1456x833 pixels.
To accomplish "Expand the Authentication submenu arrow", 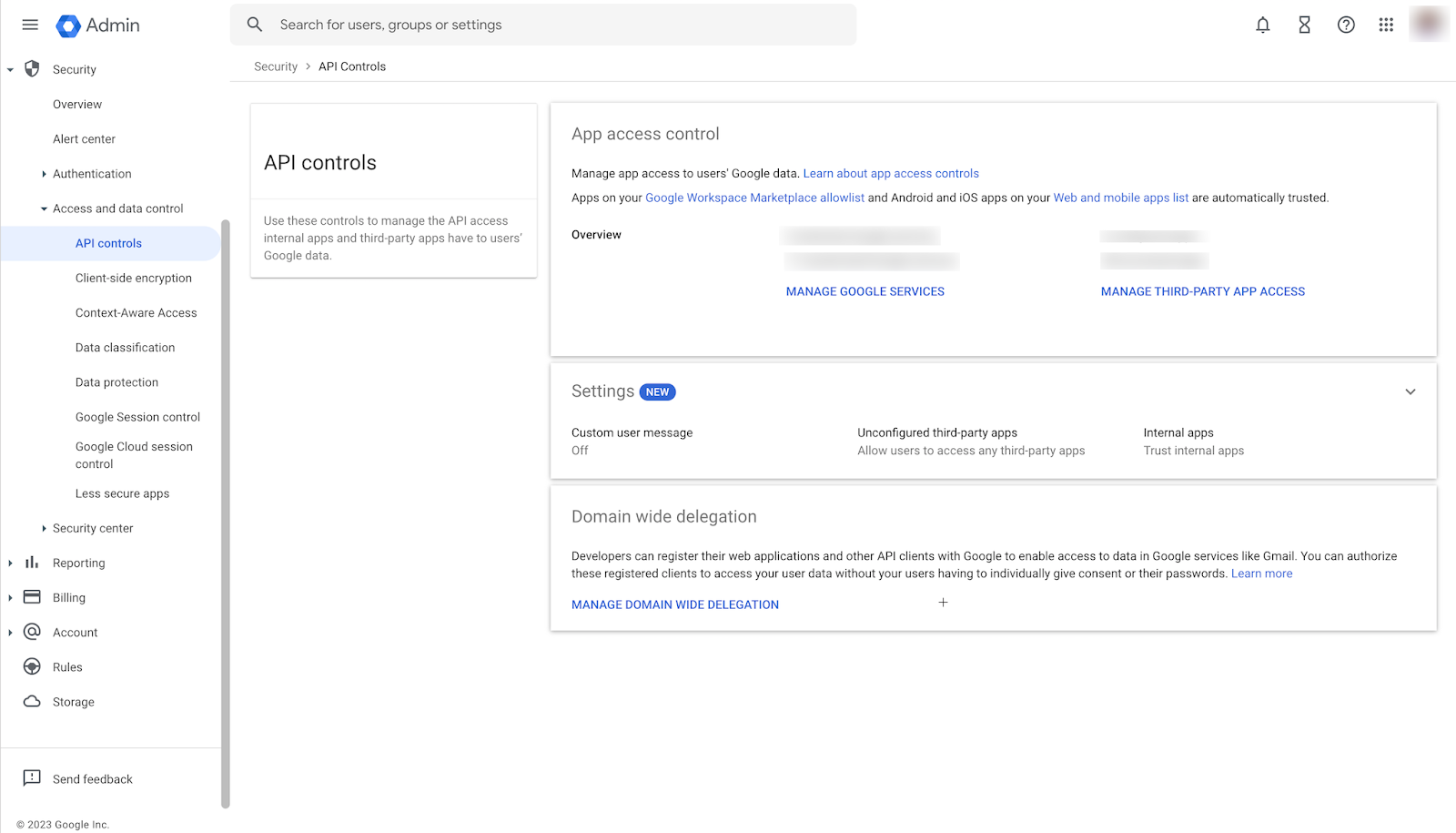I will click(x=44, y=174).
